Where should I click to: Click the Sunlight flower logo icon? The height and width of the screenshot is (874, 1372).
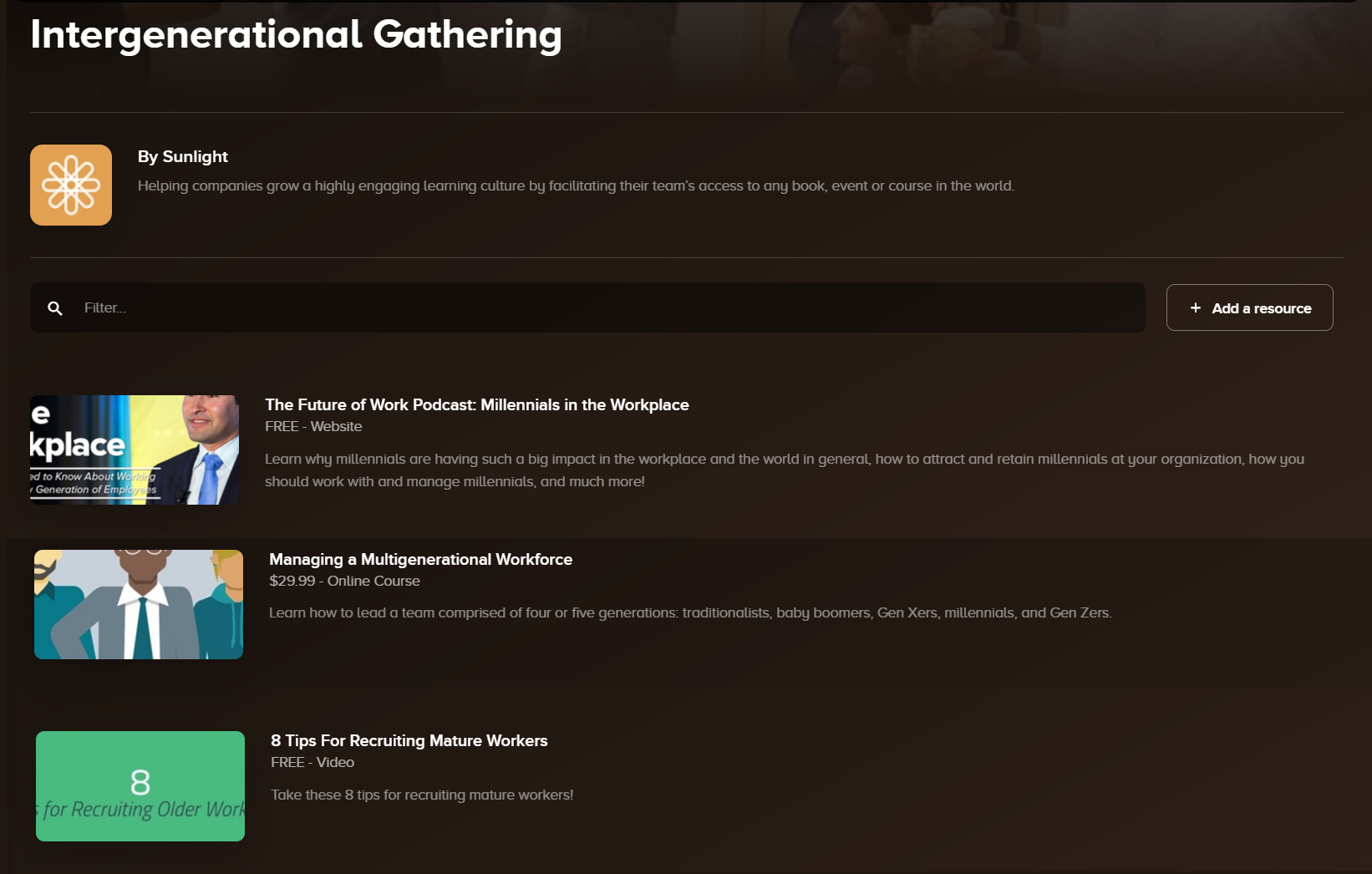tap(71, 185)
